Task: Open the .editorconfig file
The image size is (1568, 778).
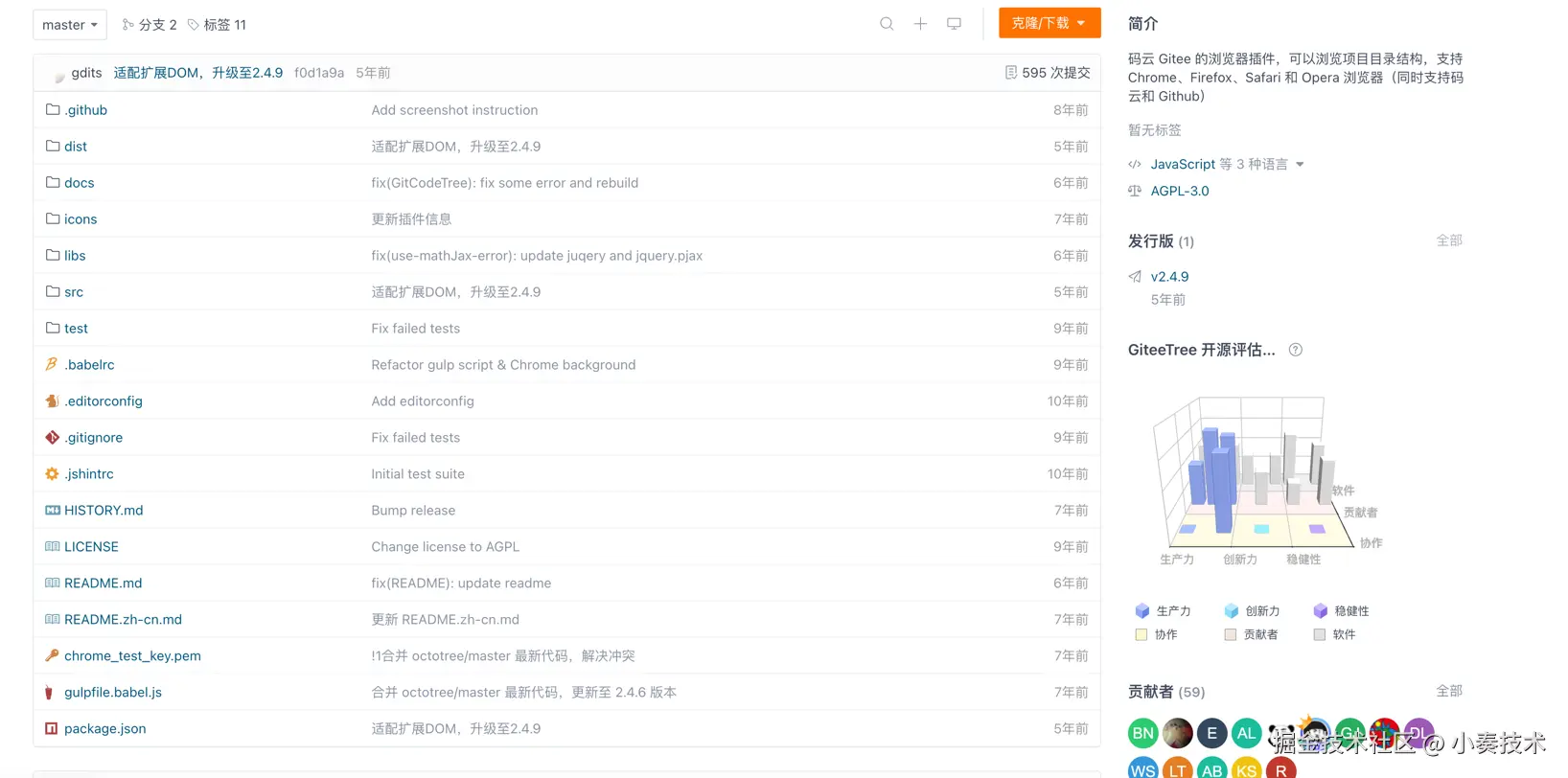Action: pos(104,401)
